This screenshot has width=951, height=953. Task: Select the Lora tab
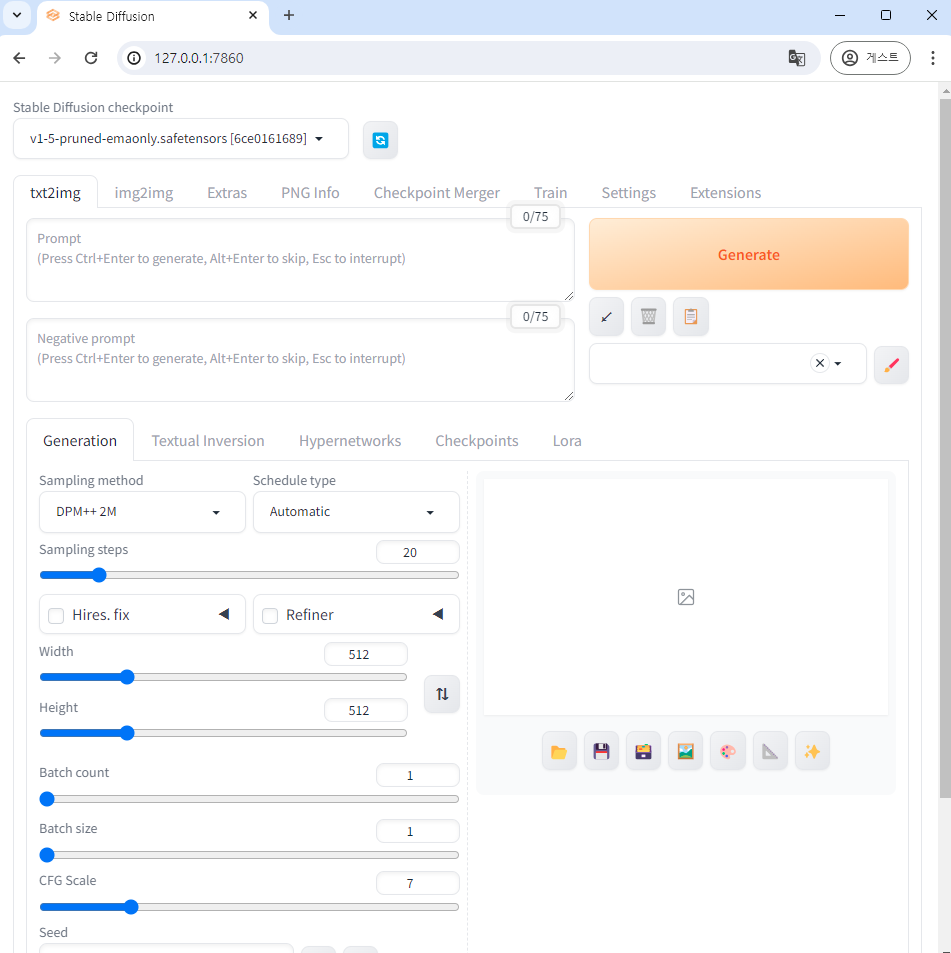566,441
